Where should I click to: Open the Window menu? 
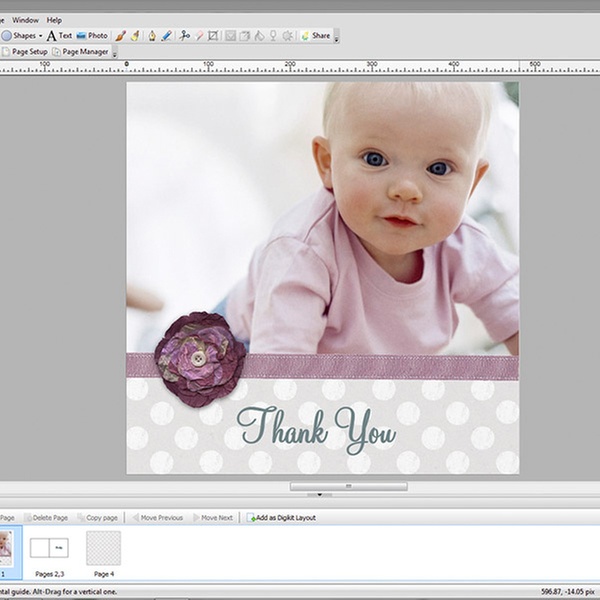tap(26, 20)
